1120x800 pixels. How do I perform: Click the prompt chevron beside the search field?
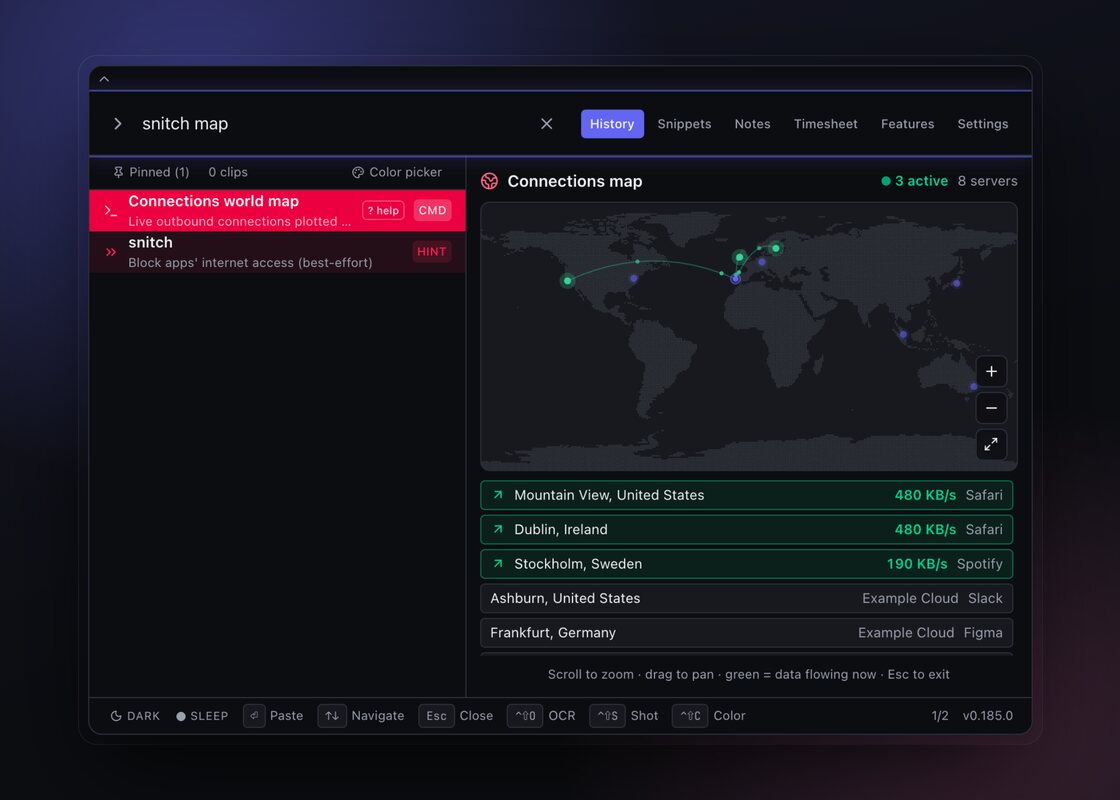118,124
